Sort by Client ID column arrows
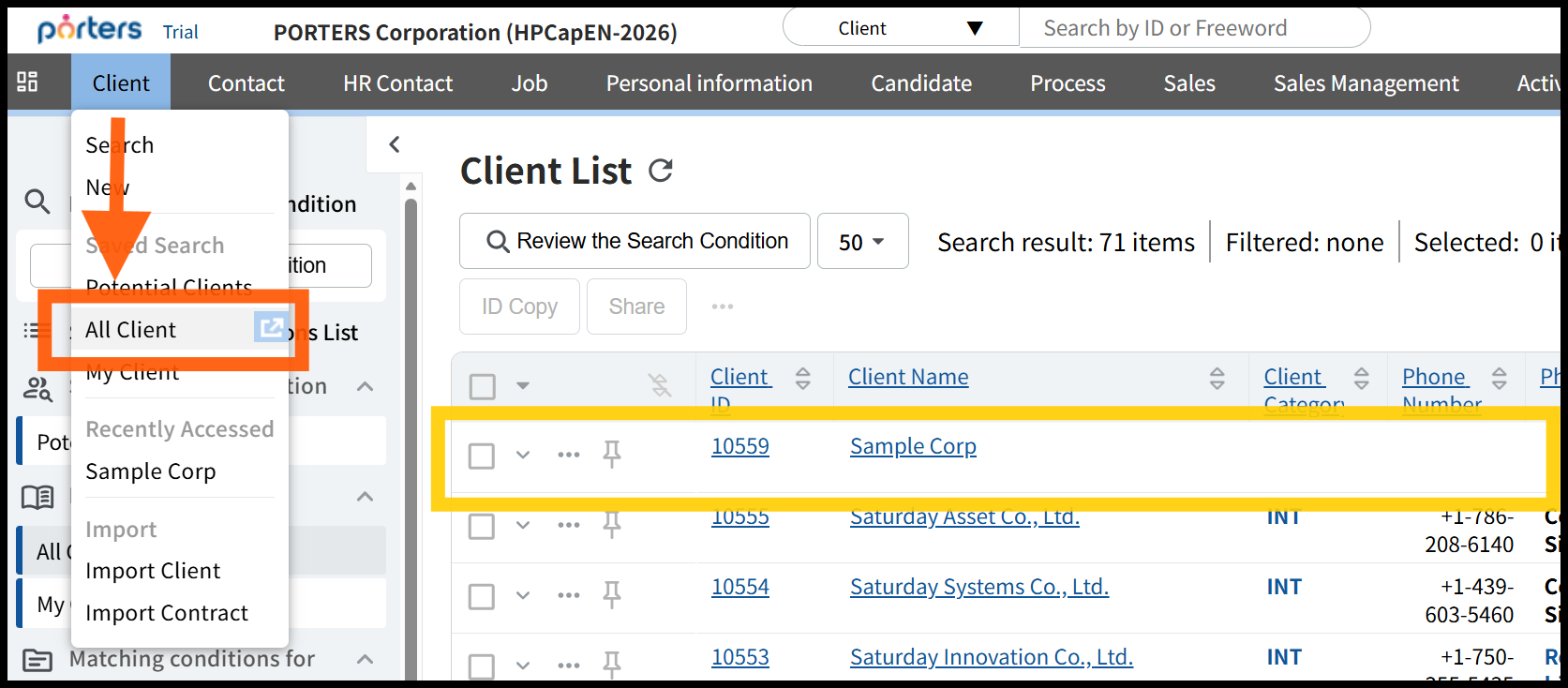This screenshot has width=1568, height=688. click(x=803, y=378)
